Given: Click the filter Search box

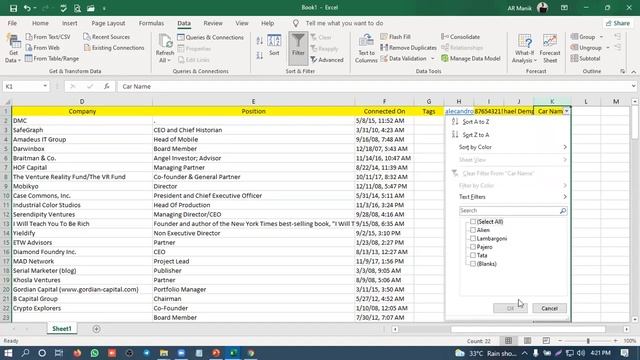Looking at the screenshot, I should point(513,211).
